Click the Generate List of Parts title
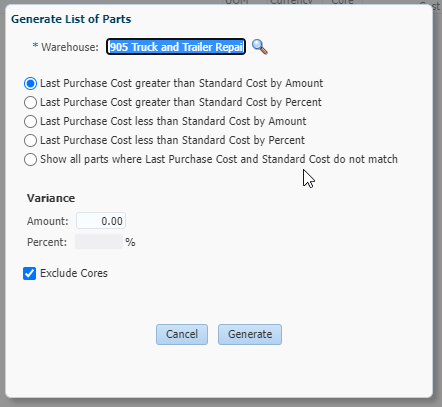The height and width of the screenshot is (407, 442). coord(71,19)
